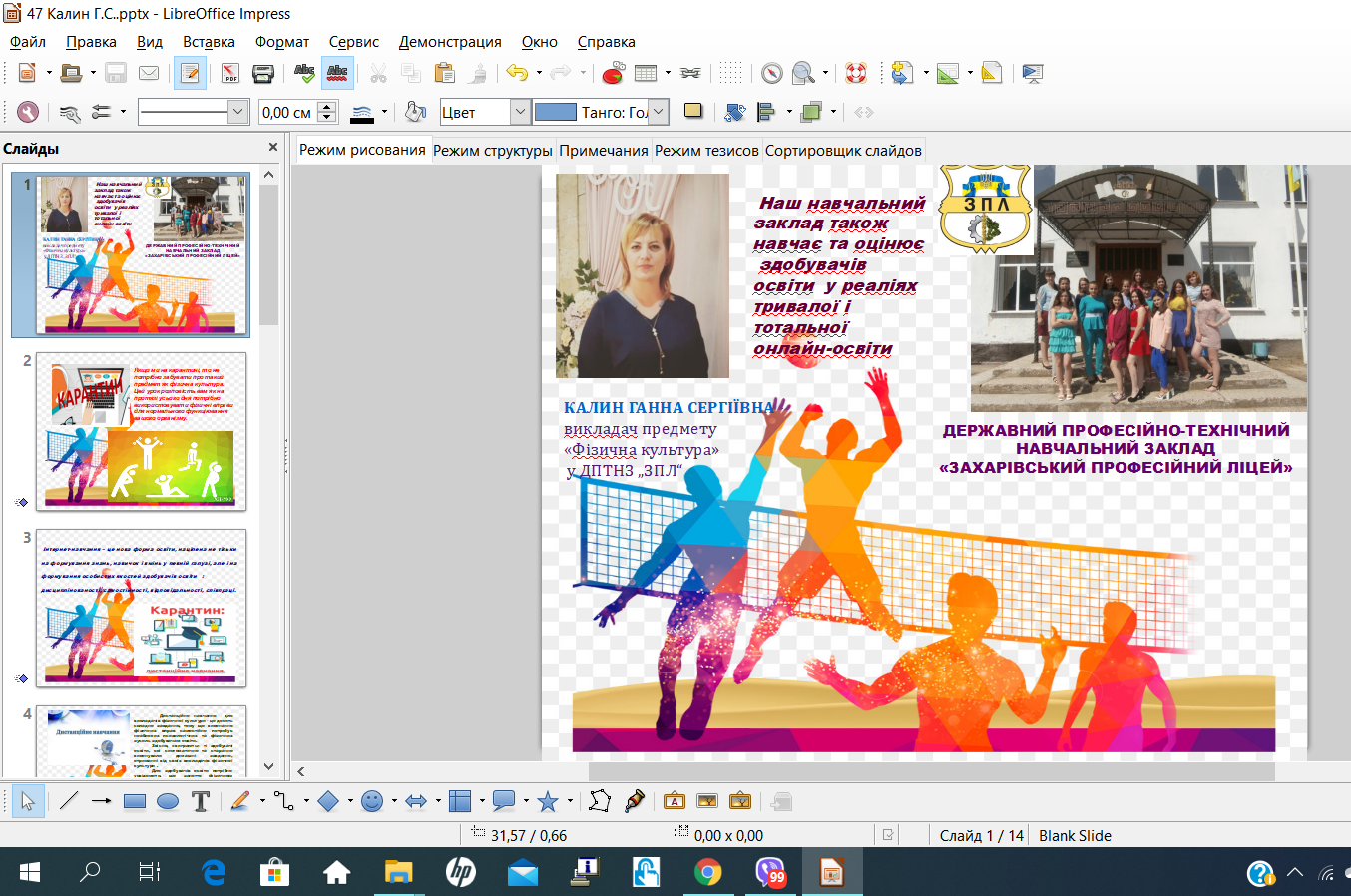This screenshot has height=896, width=1351.
Task: Select the Rectangle drawing tool
Action: click(135, 801)
